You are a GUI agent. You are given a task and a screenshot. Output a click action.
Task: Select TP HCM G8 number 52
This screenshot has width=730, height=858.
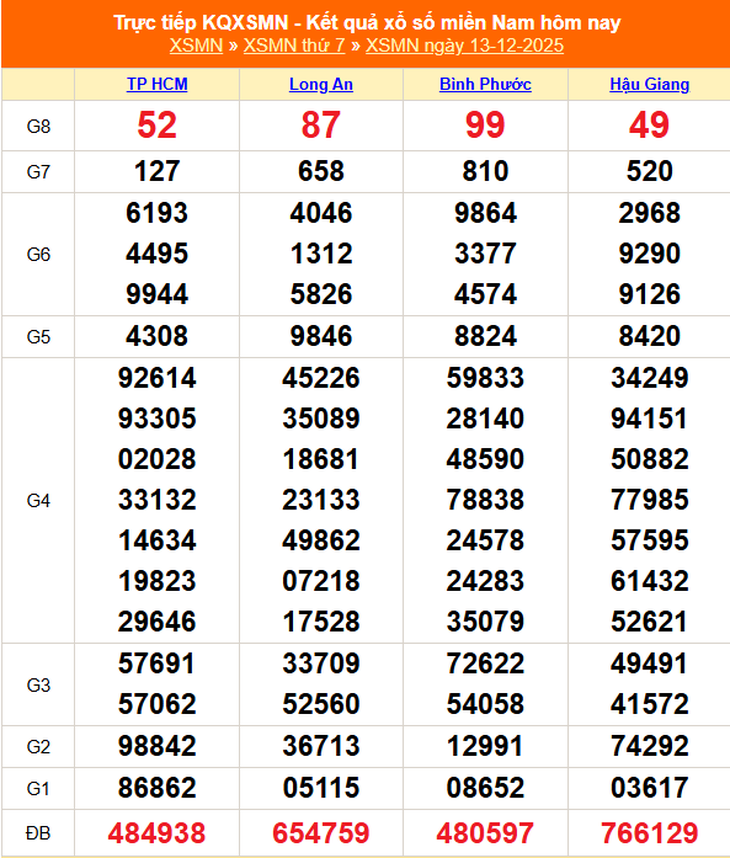[x=157, y=125]
